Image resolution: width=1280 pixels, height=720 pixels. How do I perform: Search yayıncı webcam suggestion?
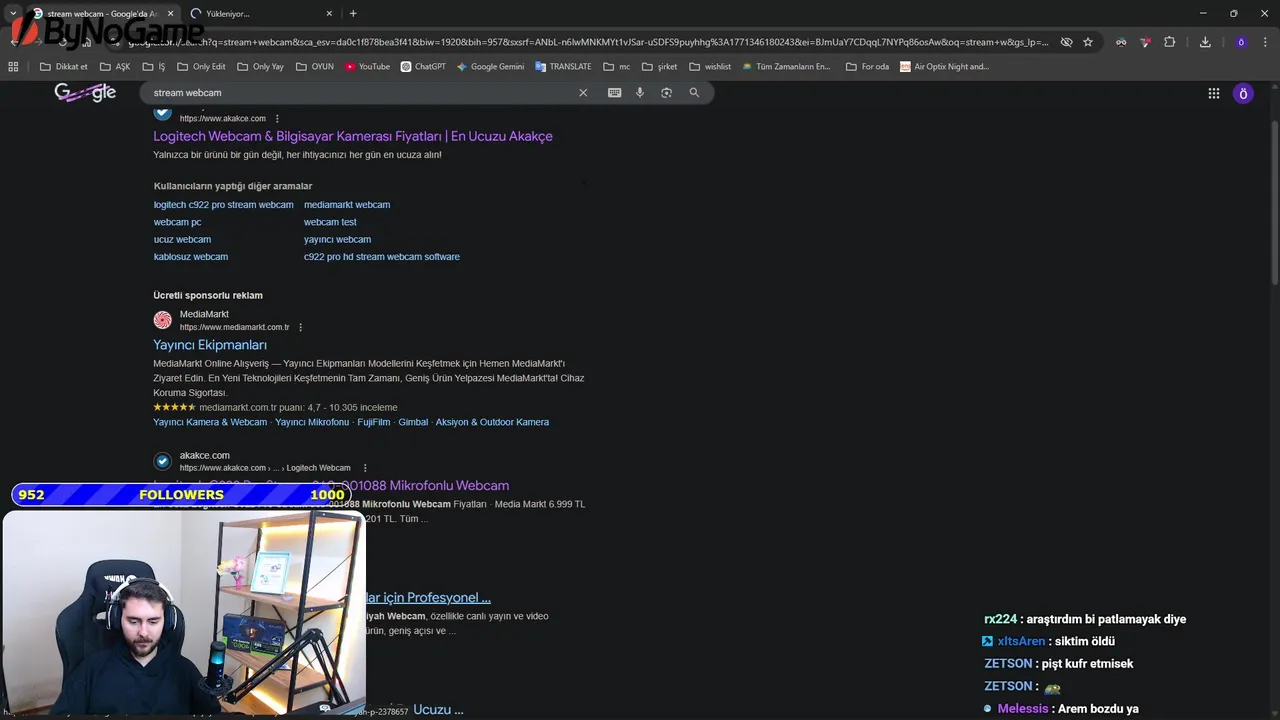pos(337,240)
